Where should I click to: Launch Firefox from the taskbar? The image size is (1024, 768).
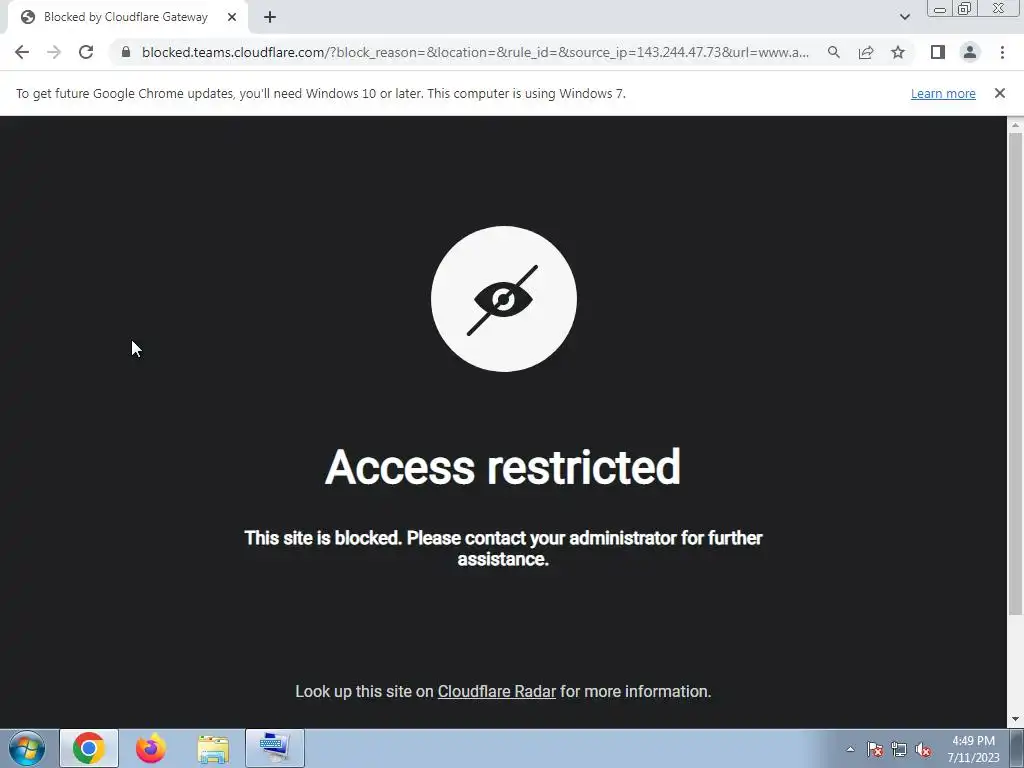click(151, 748)
